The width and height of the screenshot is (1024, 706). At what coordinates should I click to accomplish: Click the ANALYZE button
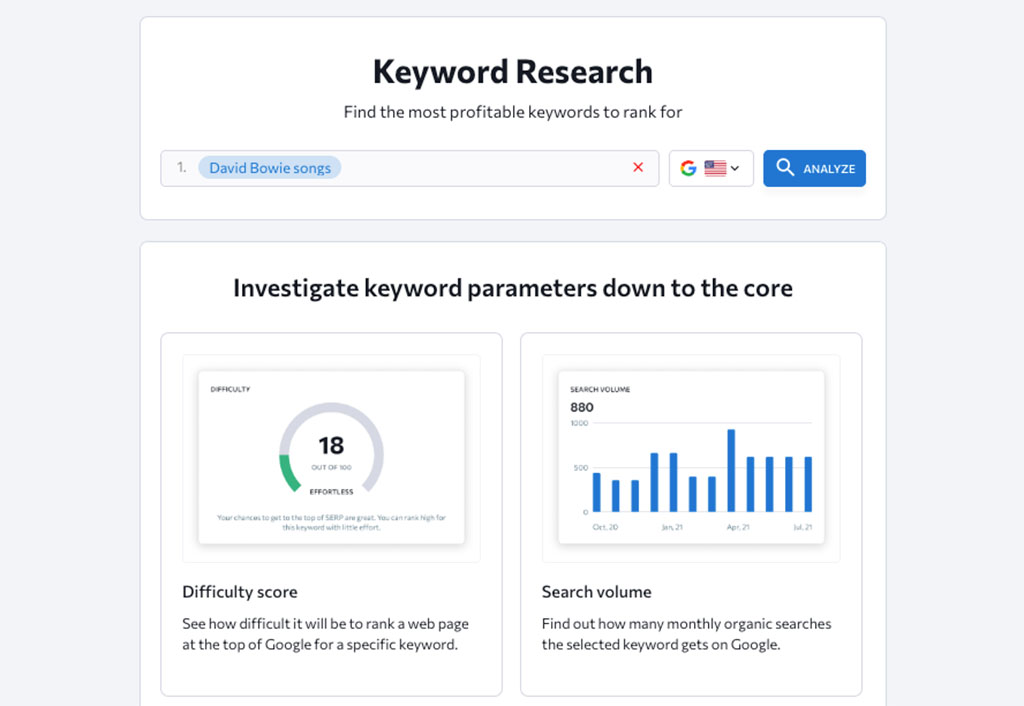coord(814,168)
